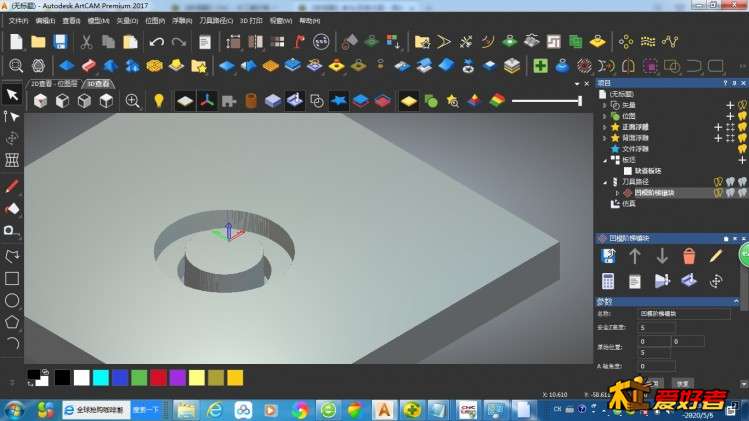Collapse the 参数 section header
The image size is (749, 421).
click(736, 301)
